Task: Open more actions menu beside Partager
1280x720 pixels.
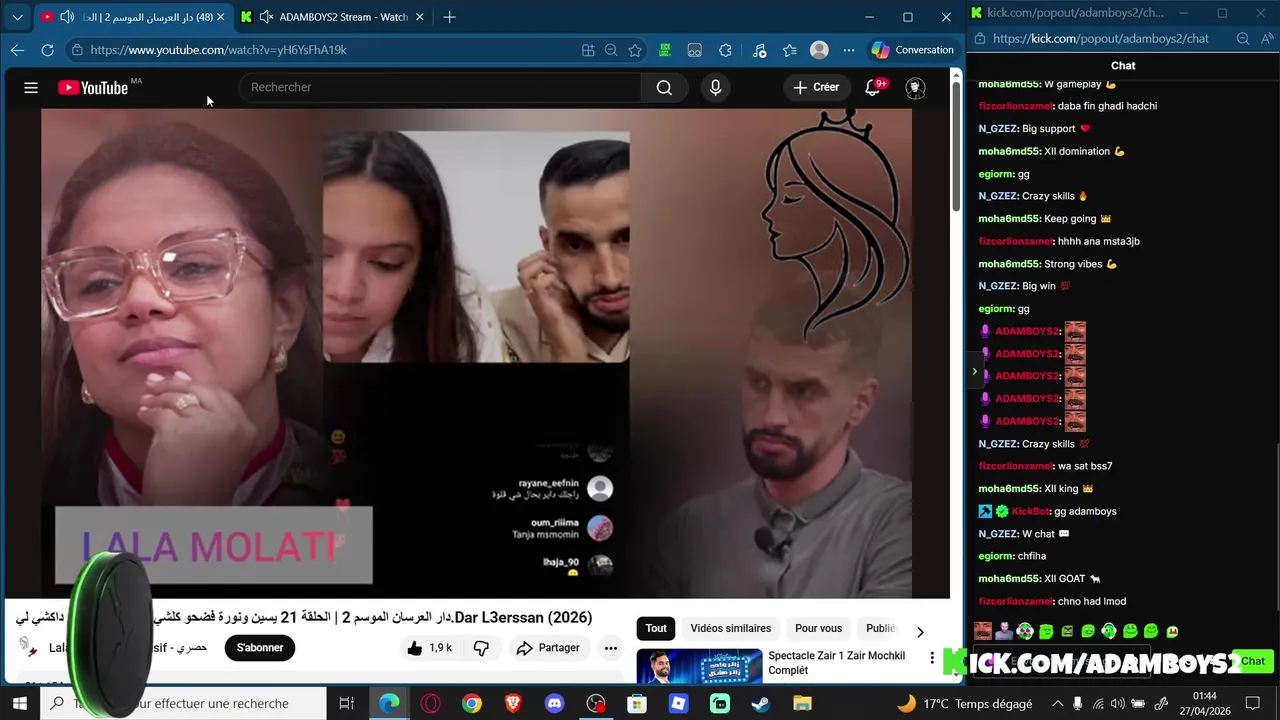Action: (x=610, y=648)
